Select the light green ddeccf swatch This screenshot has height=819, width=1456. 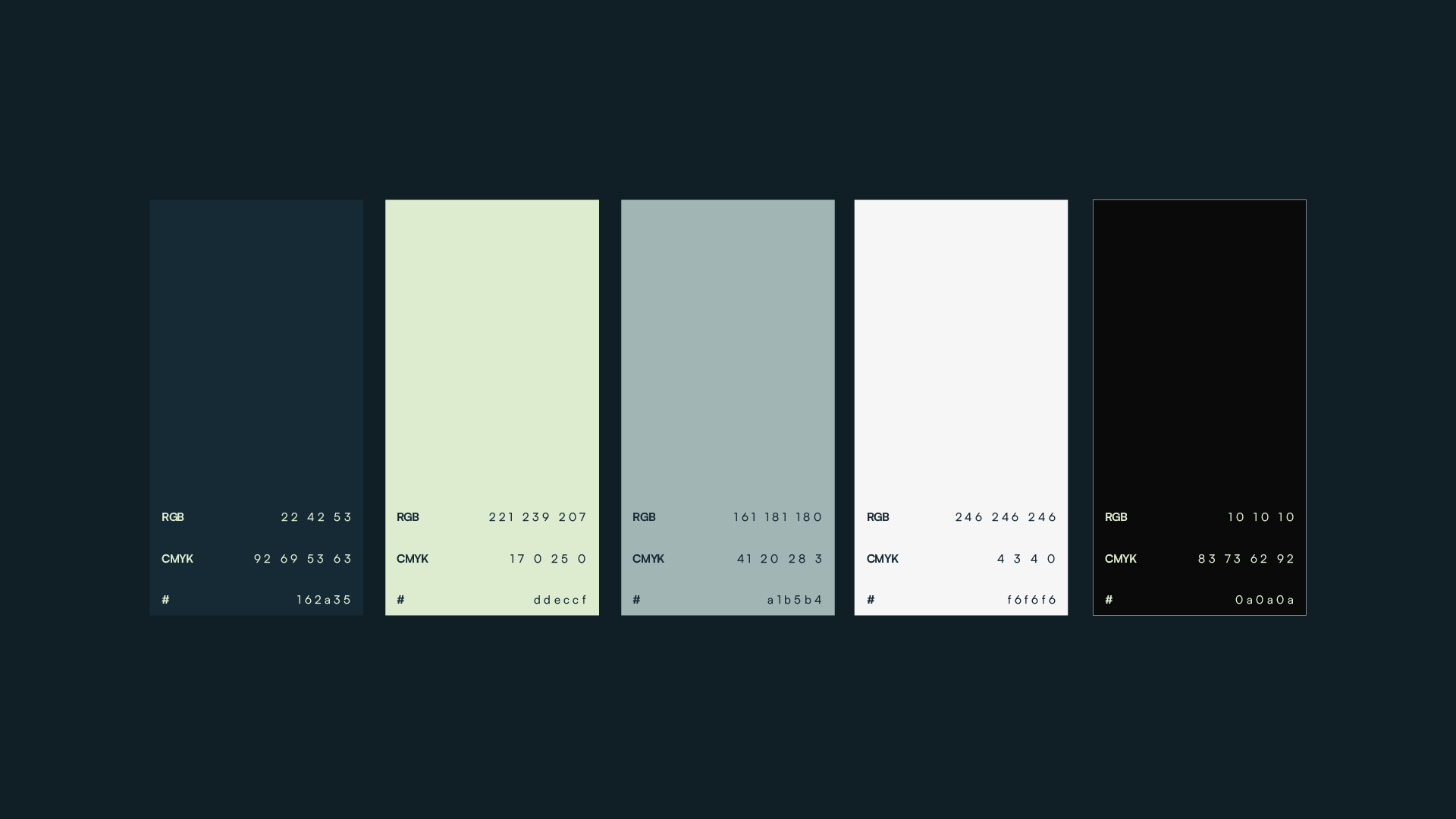click(491, 341)
